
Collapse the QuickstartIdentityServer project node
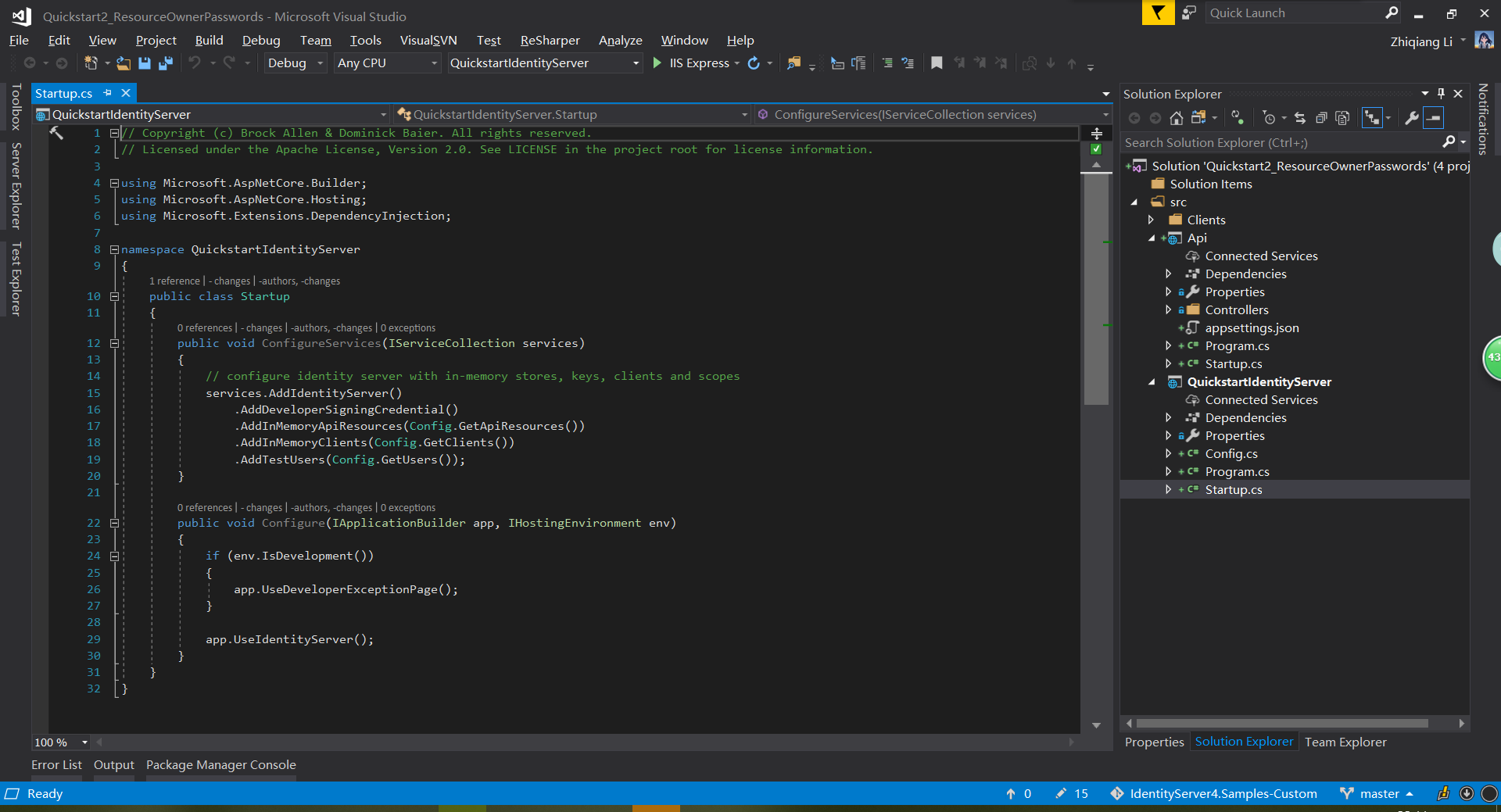[1152, 382]
